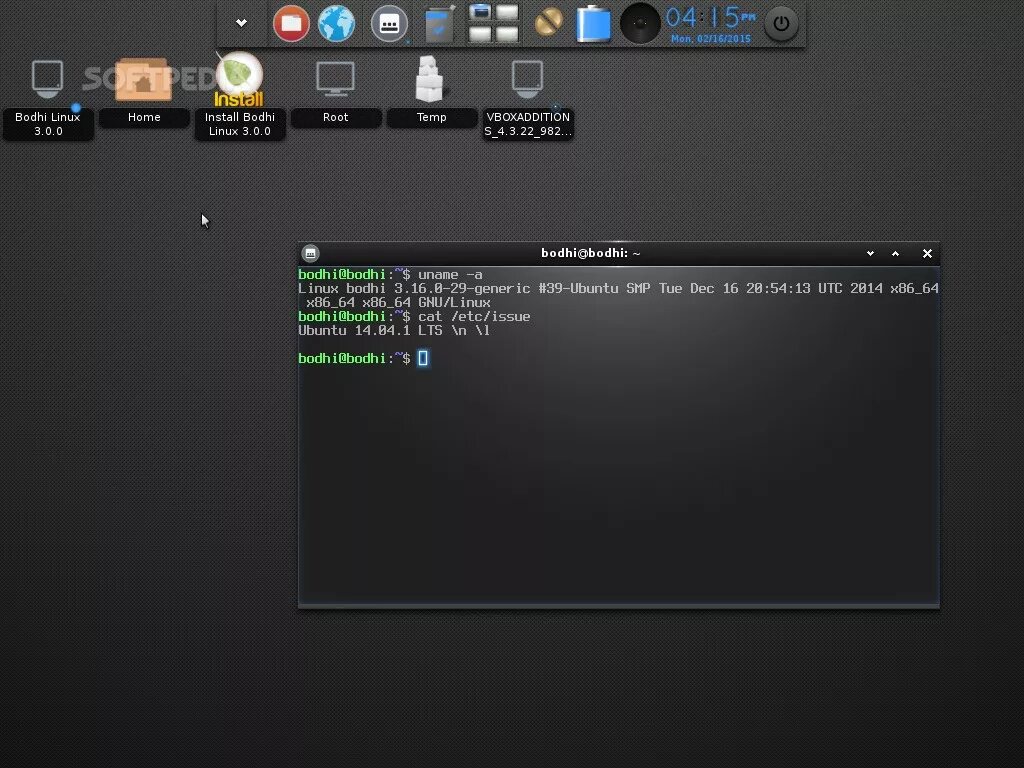
Task: Close the bodhi@bodhi terminal window
Action: pyautogui.click(x=927, y=253)
